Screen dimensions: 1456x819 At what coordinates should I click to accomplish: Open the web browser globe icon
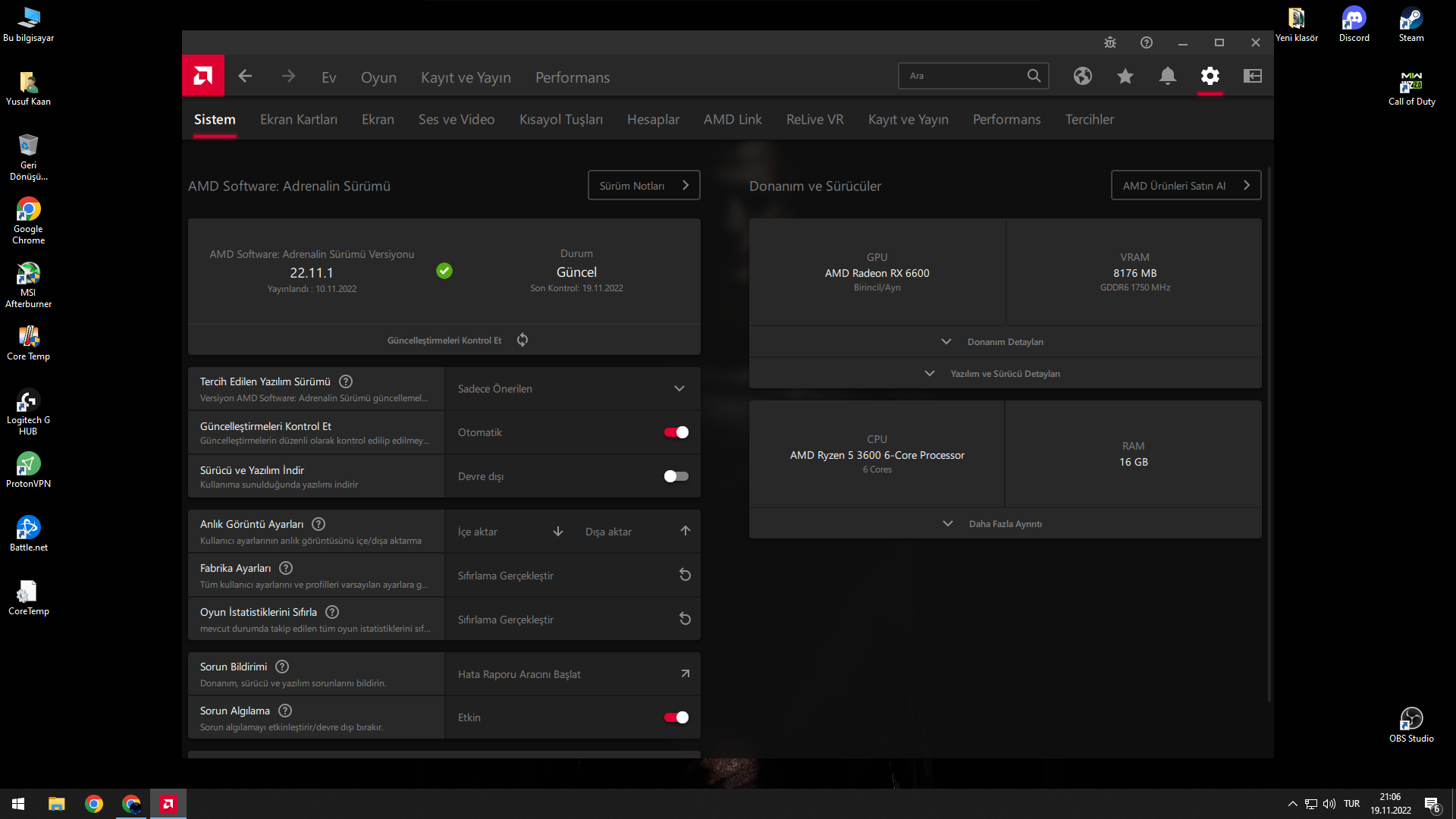[1082, 76]
